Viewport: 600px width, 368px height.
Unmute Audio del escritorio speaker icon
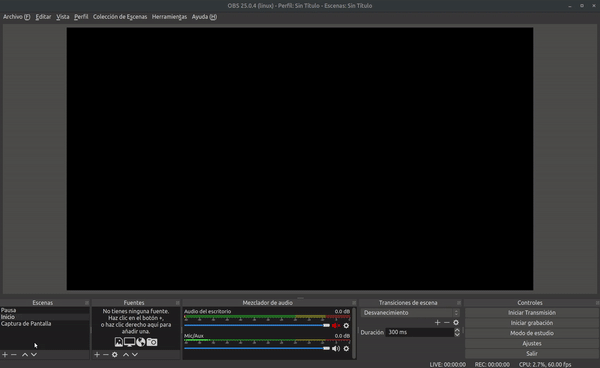point(336,326)
